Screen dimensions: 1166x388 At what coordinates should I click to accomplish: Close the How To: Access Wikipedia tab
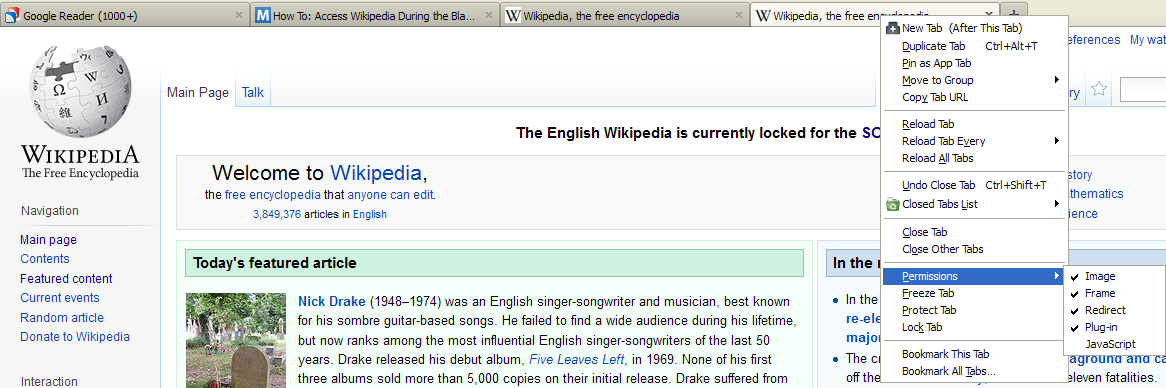coord(489,16)
